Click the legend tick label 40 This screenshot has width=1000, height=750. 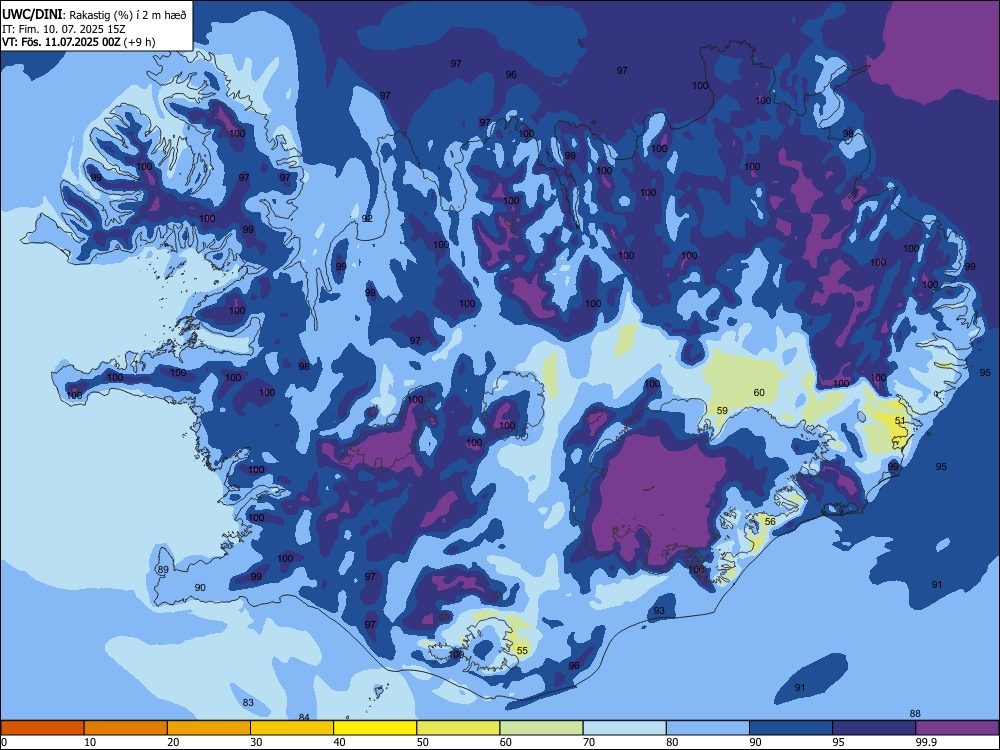click(x=339, y=742)
